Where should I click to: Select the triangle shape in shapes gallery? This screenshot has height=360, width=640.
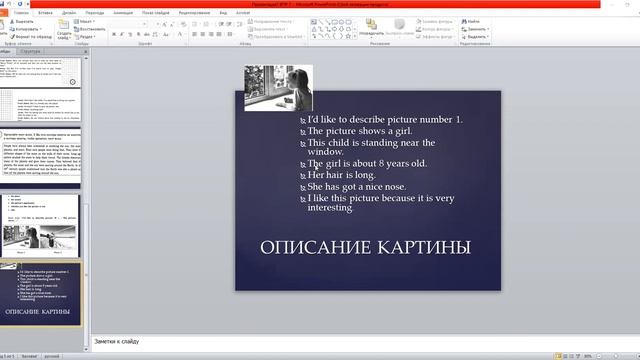(313, 29)
